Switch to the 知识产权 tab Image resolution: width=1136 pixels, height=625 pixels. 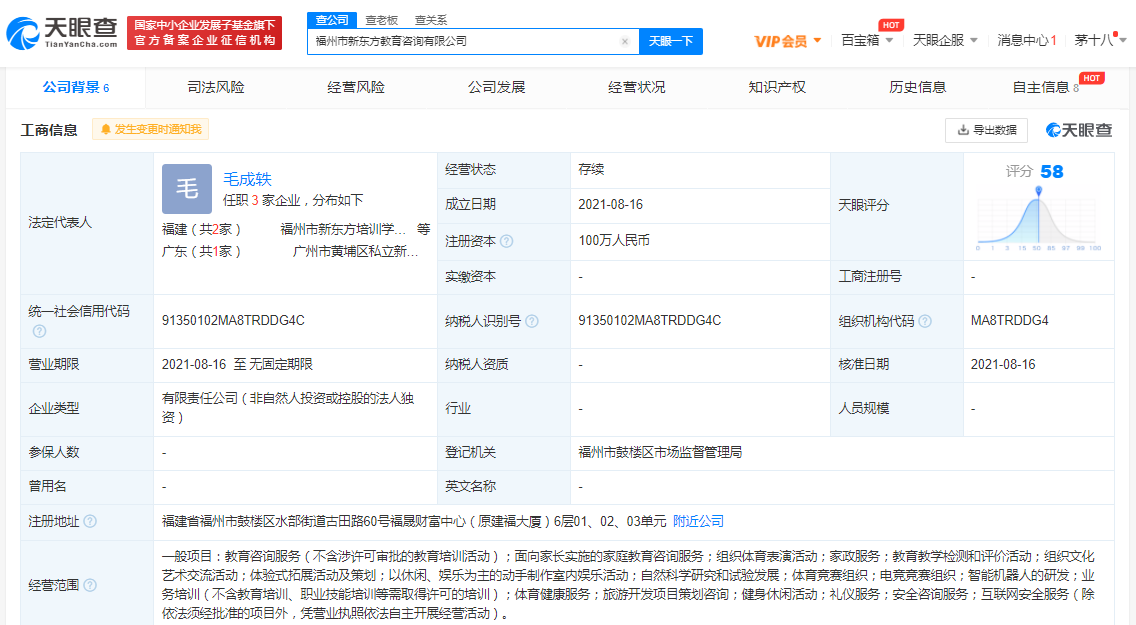(777, 88)
